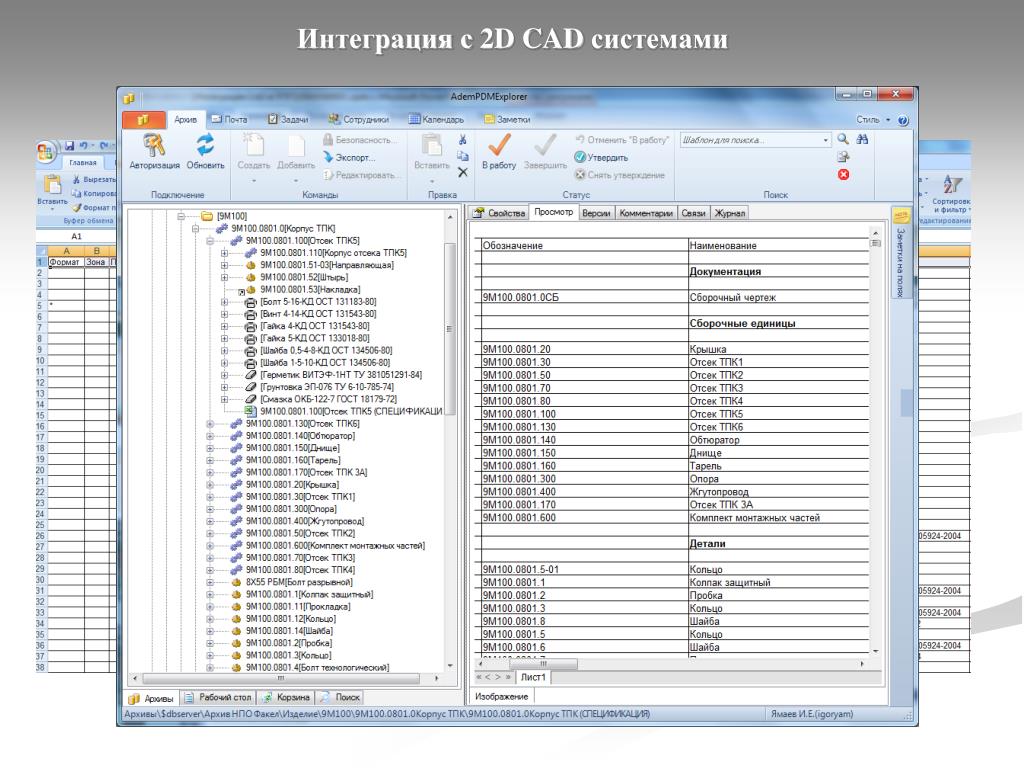Click the tree pane's vertical scrollbar
This screenshot has height=768, width=1024.
pyautogui.click(x=450, y=329)
